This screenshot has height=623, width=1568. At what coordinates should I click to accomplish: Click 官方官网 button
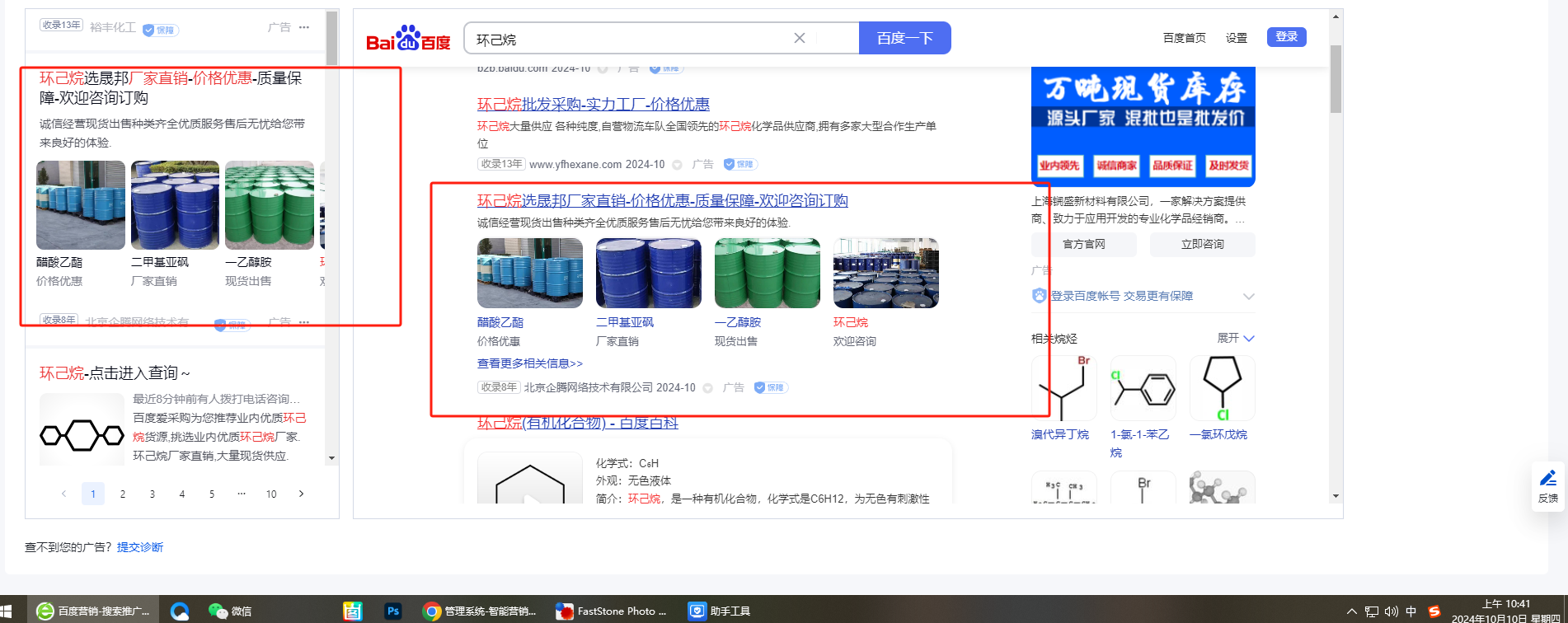click(1083, 244)
